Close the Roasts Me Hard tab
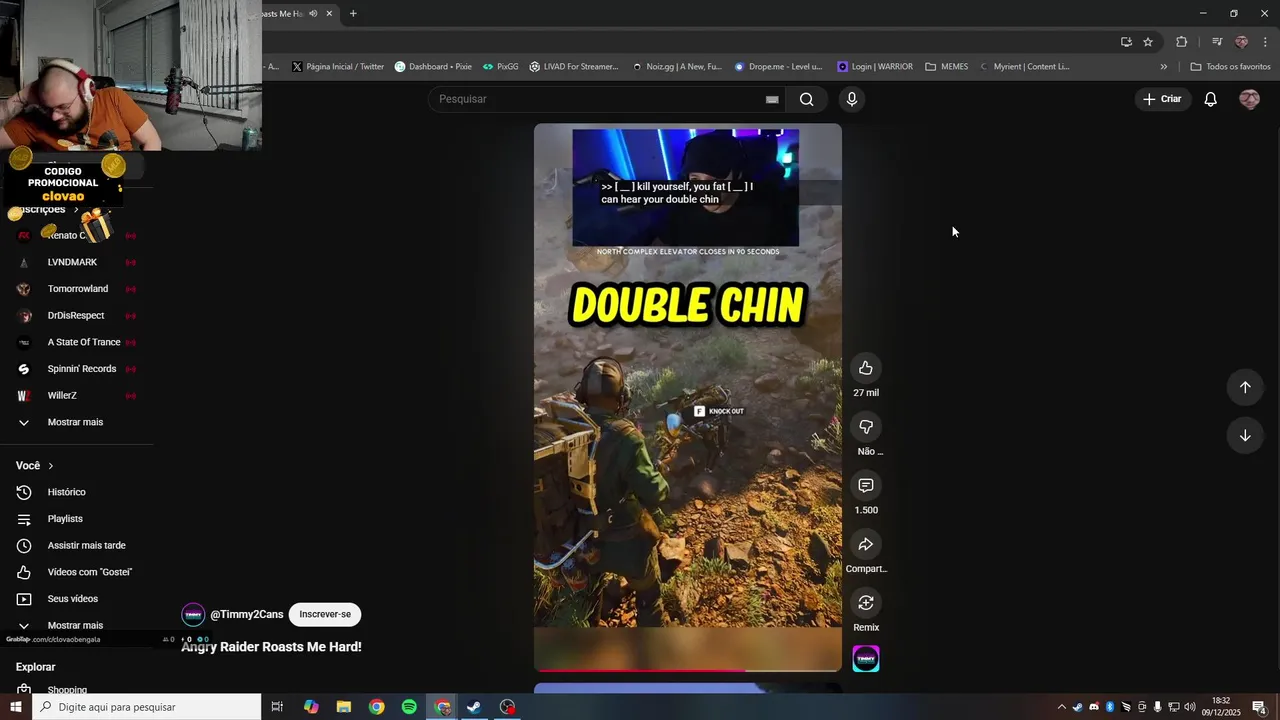Screen dimensions: 1280x720 (329, 13)
